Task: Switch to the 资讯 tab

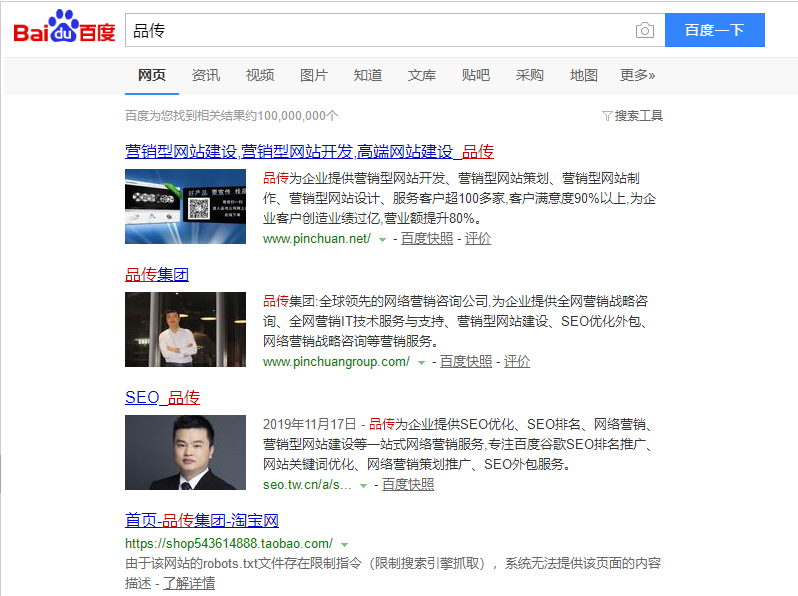Action: click(206, 75)
